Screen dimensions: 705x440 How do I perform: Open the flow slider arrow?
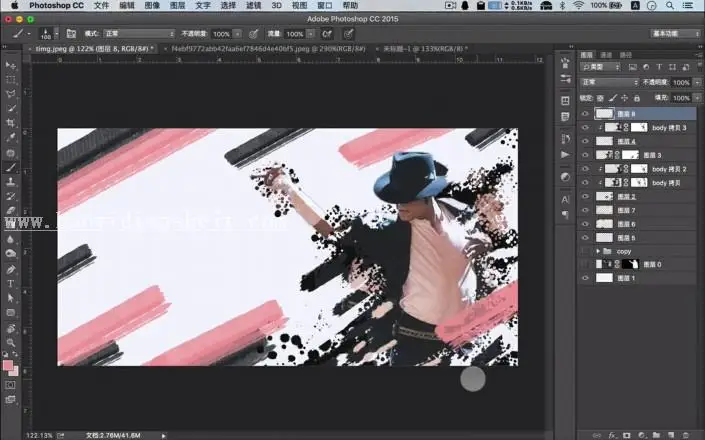(x=311, y=34)
